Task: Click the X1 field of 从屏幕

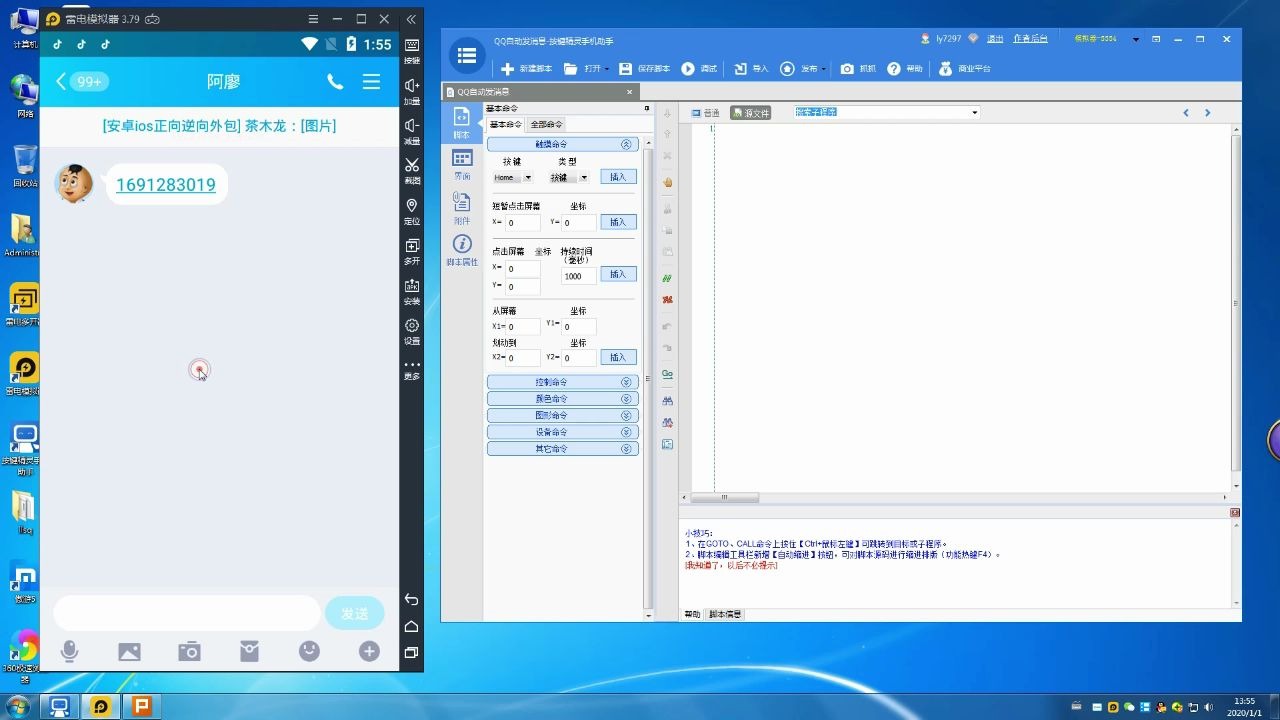Action: point(522,327)
